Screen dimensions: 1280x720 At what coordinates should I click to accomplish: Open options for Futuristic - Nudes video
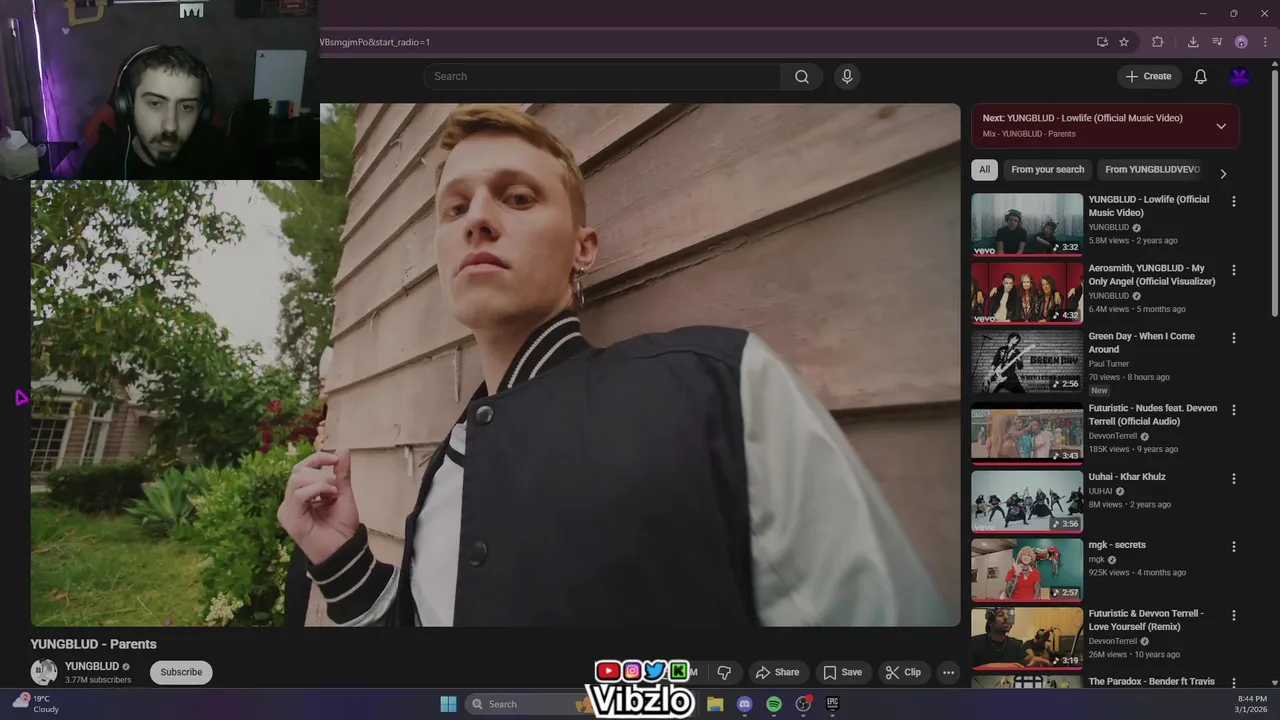coord(1233,410)
